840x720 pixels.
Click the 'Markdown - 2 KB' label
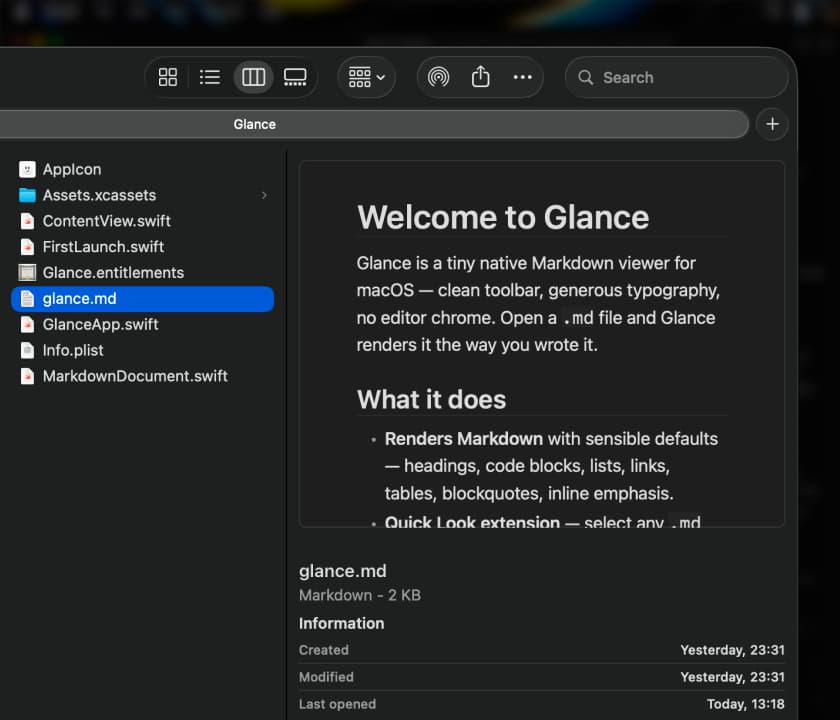pyautogui.click(x=360, y=595)
